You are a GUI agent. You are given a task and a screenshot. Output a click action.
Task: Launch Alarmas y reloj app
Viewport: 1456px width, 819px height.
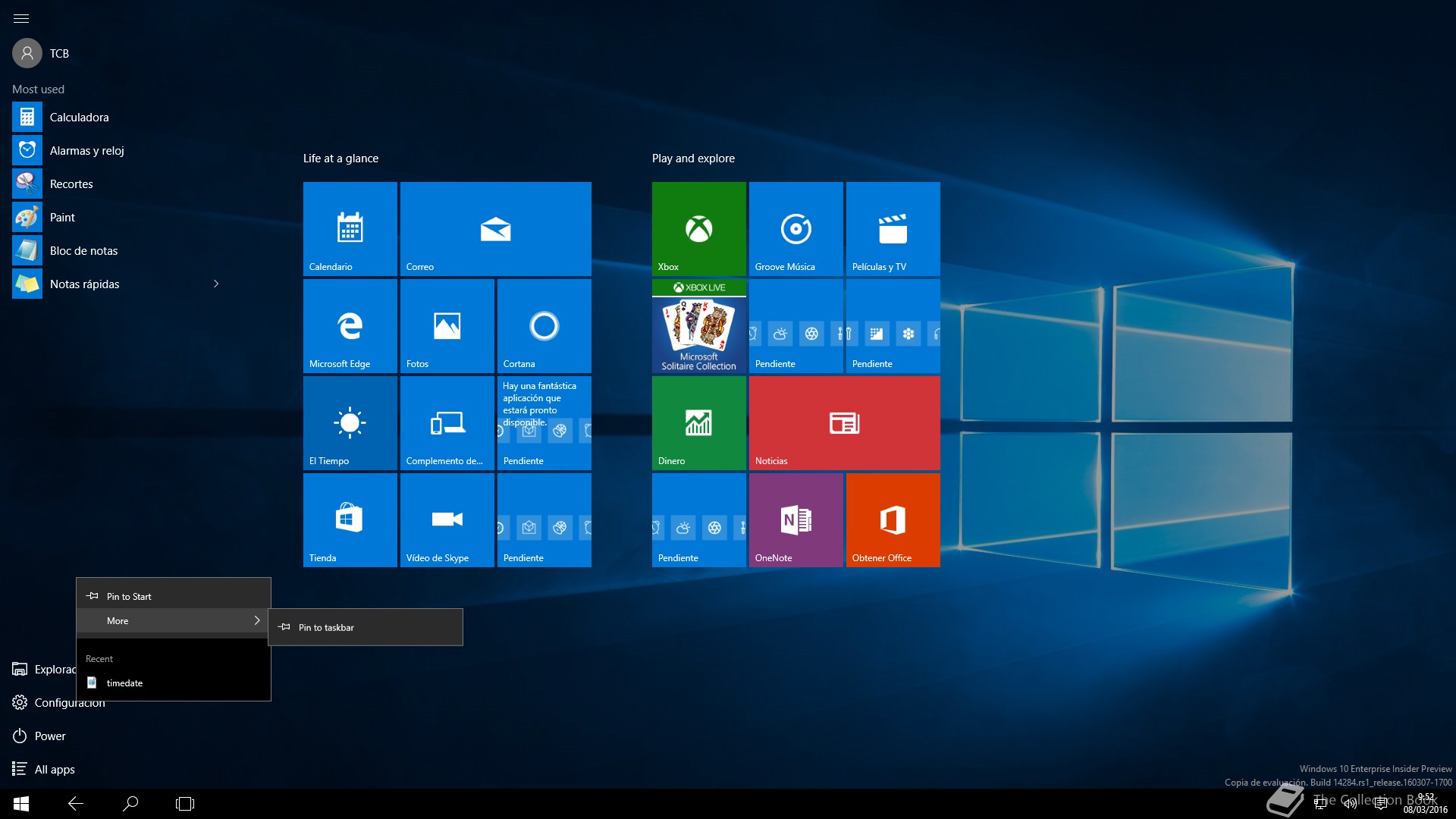click(118, 150)
